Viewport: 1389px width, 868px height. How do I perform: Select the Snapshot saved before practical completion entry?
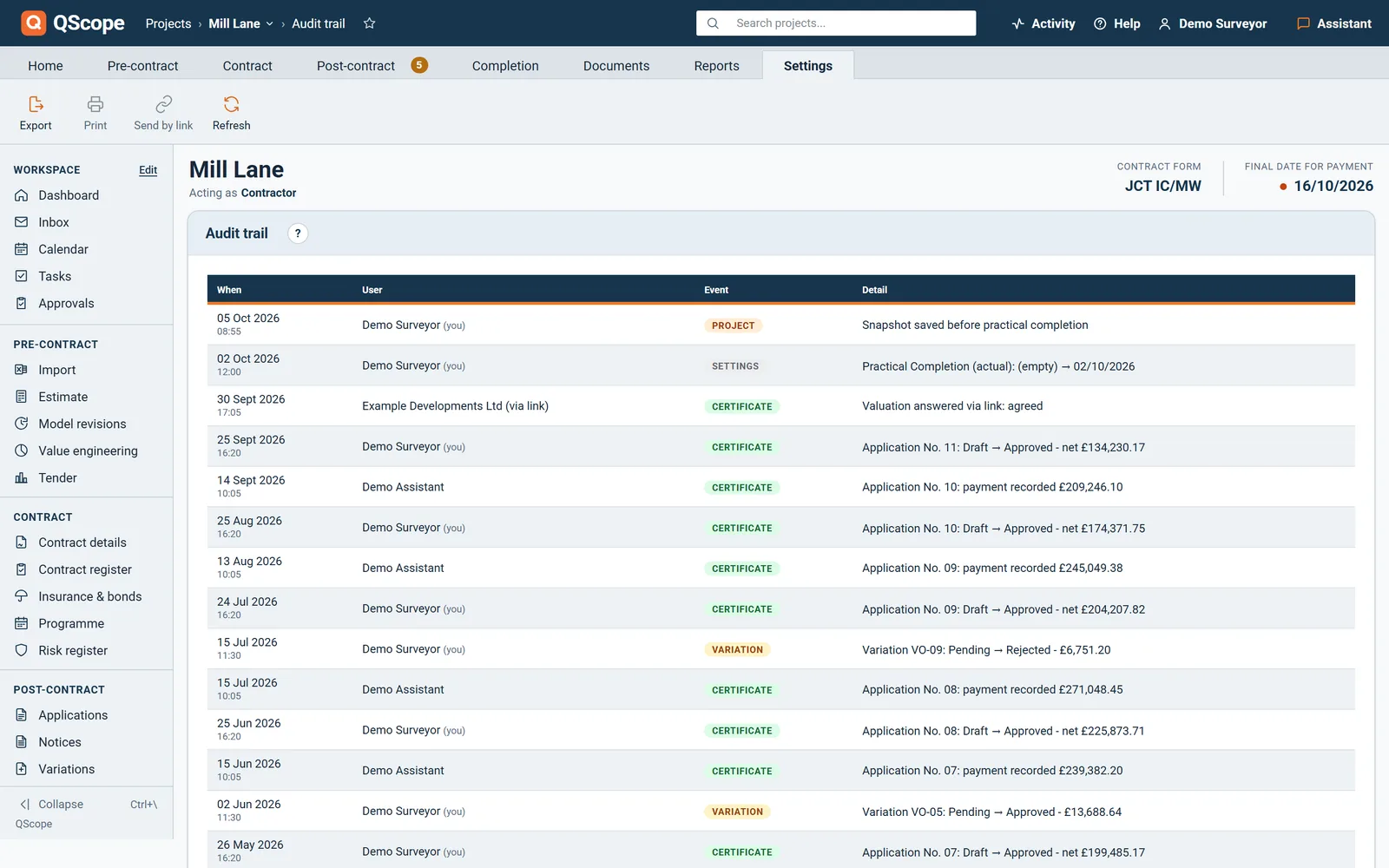click(x=975, y=325)
